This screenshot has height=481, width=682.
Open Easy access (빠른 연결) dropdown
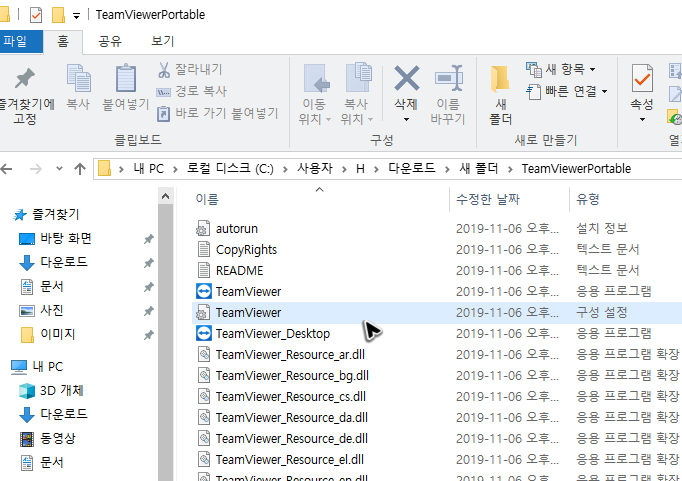point(566,91)
